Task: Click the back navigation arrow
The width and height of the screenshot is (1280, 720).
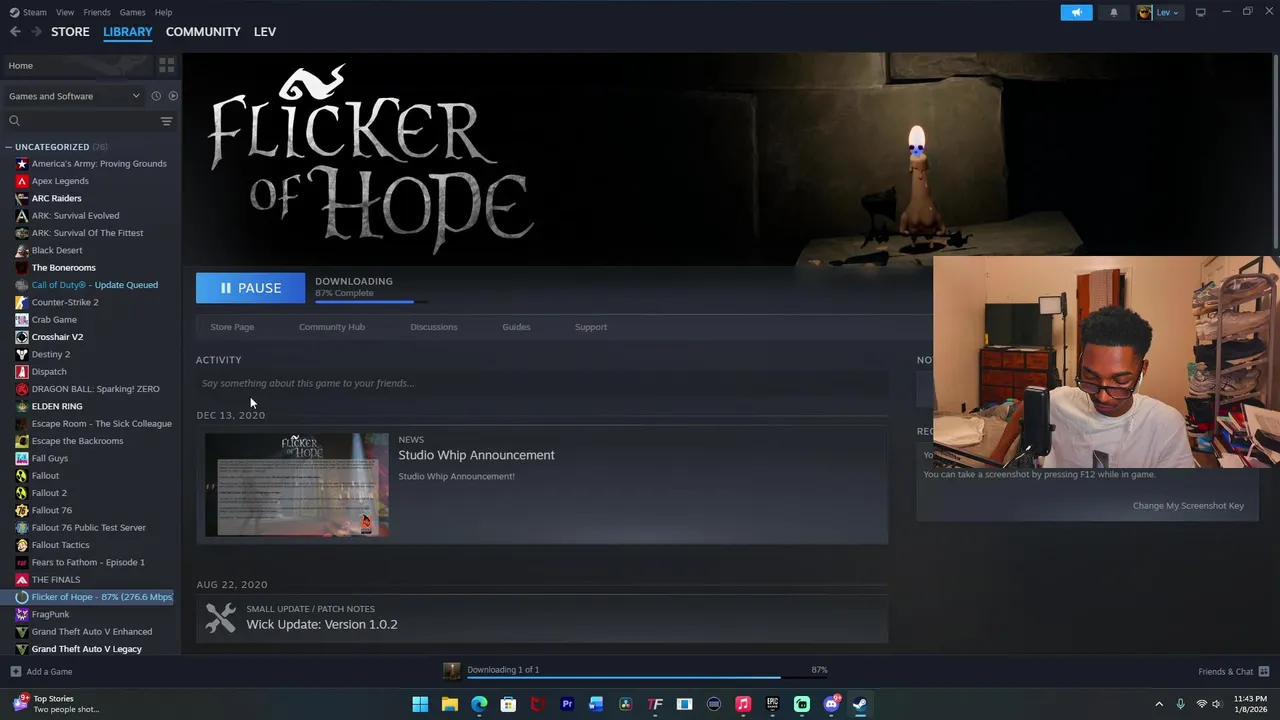Action: (15, 32)
